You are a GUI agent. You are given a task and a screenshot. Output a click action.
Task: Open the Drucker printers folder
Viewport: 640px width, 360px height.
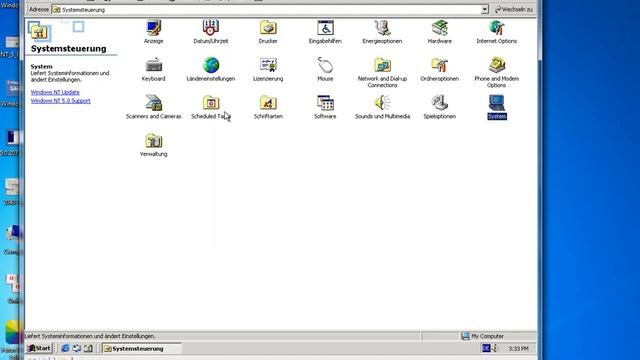[x=268, y=31]
